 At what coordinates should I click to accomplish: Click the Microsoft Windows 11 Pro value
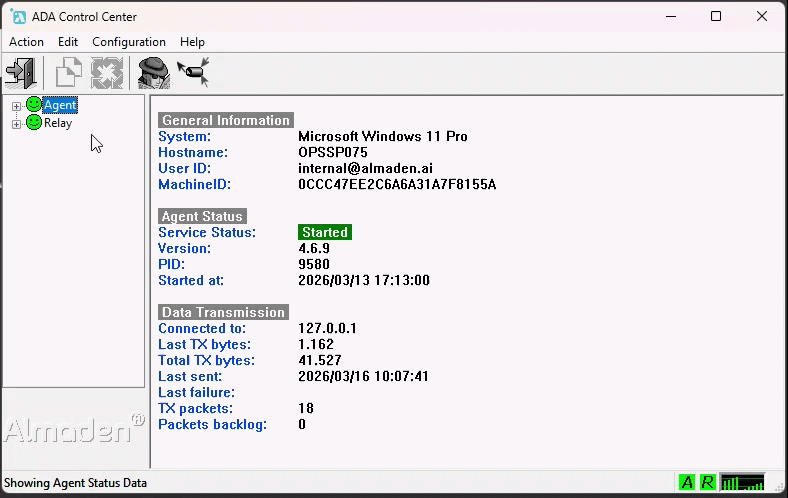click(382, 136)
